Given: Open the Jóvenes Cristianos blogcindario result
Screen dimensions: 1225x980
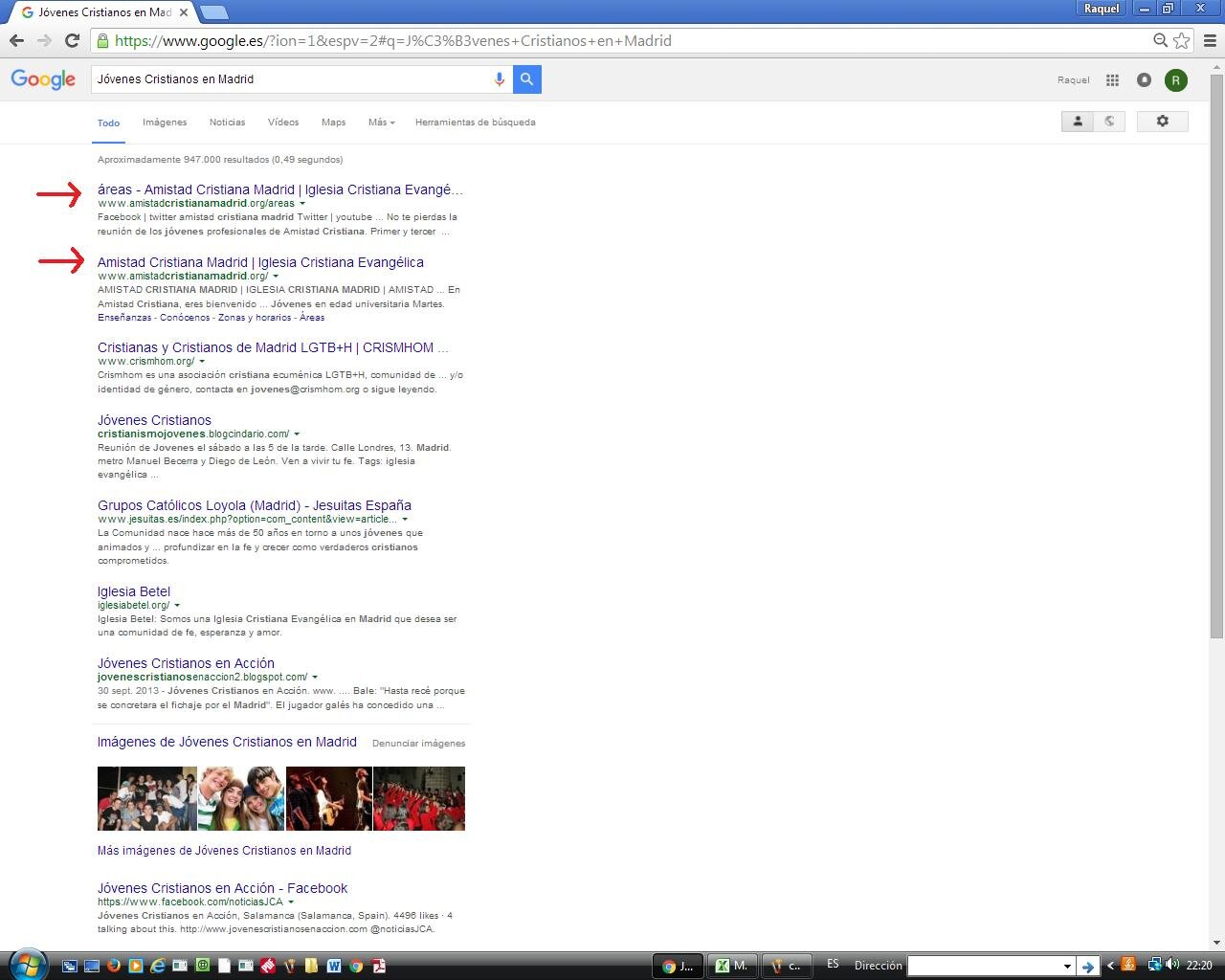Looking at the screenshot, I should (x=154, y=420).
